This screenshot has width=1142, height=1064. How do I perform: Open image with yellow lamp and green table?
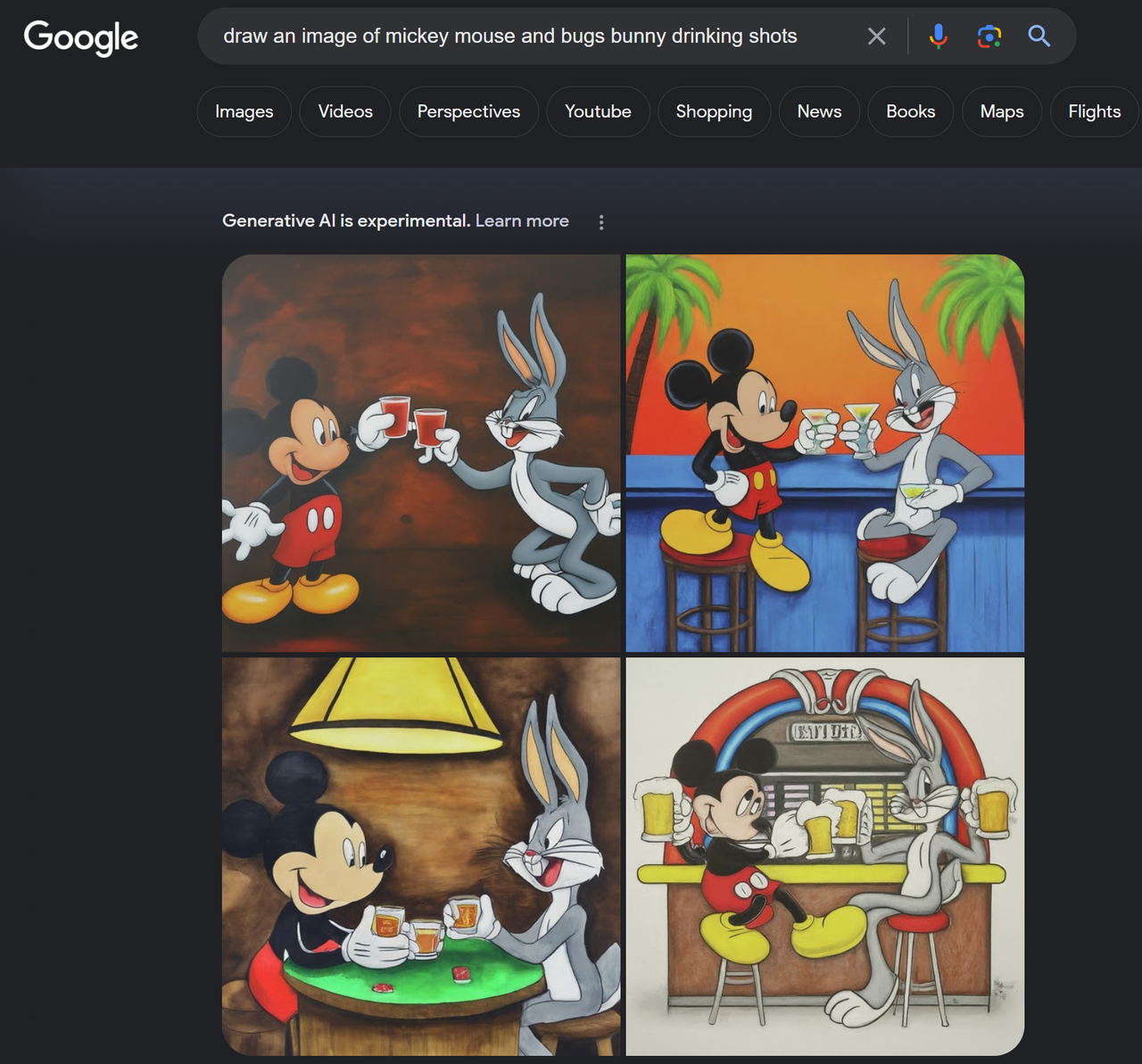pyautogui.click(x=421, y=856)
